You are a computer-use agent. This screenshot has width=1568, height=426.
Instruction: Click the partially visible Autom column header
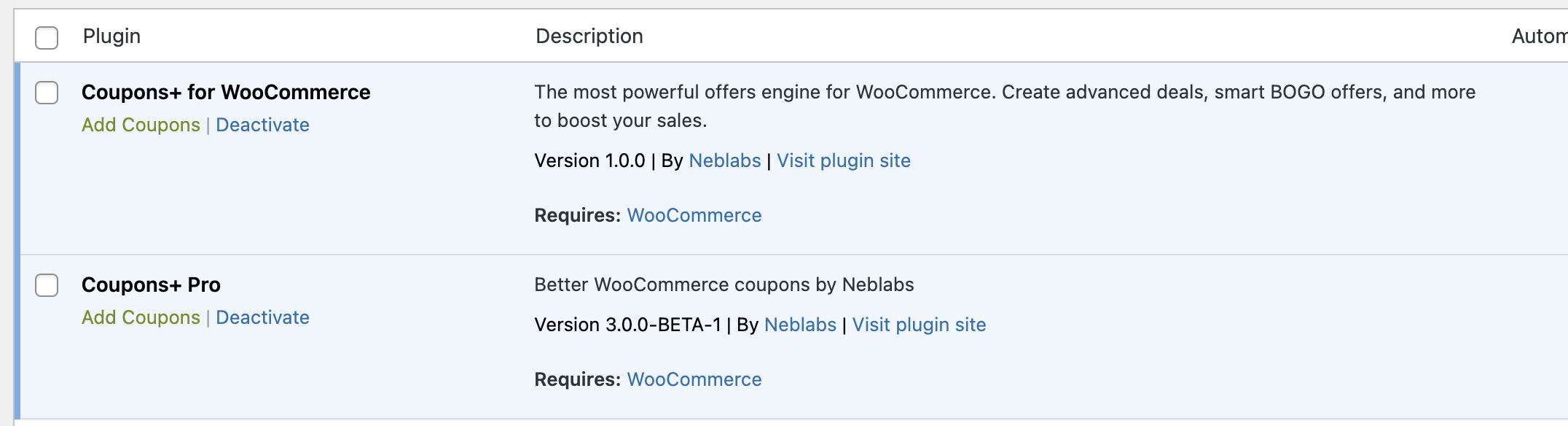pos(1538,36)
